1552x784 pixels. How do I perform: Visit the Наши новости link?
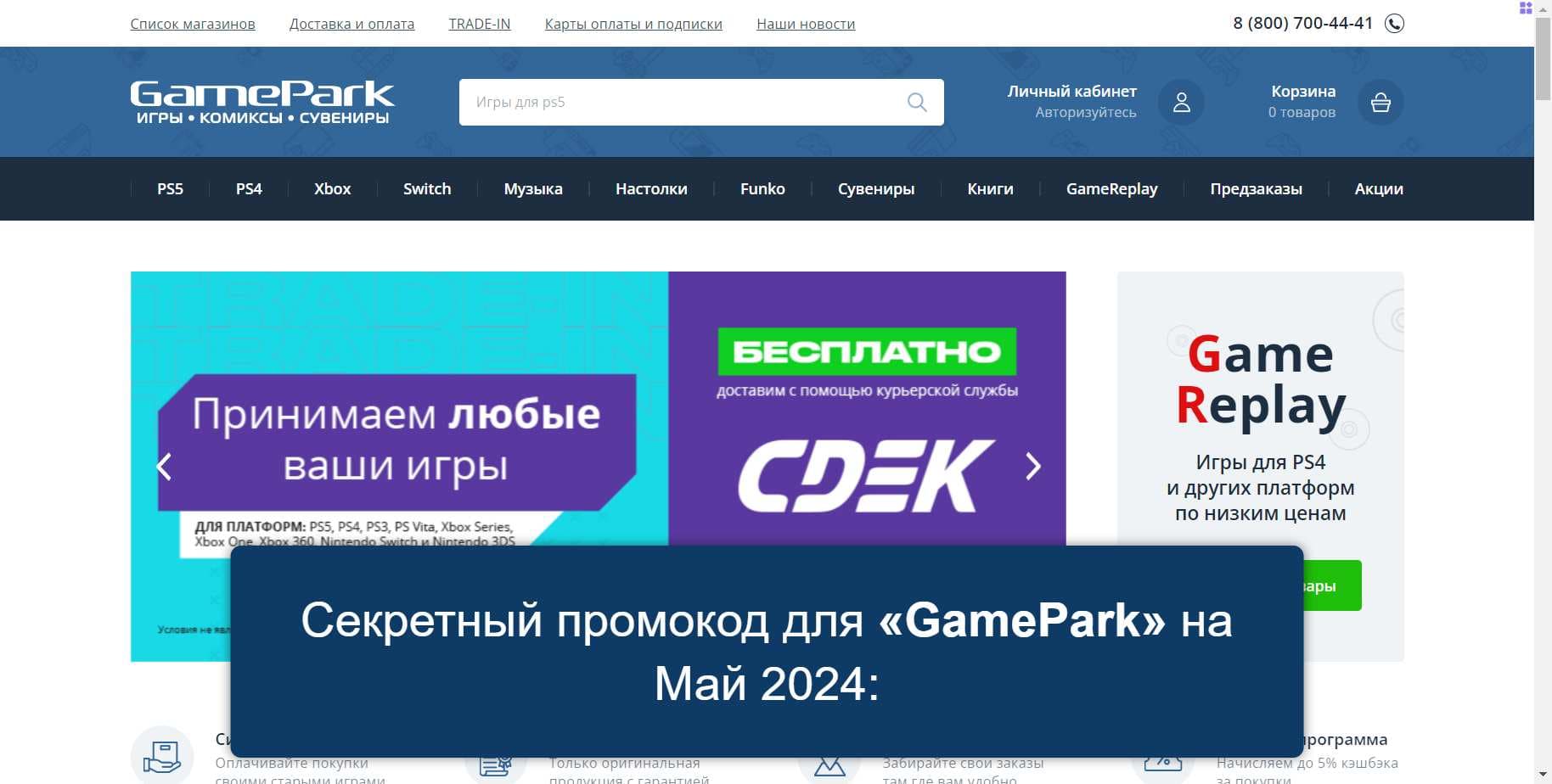tap(805, 24)
